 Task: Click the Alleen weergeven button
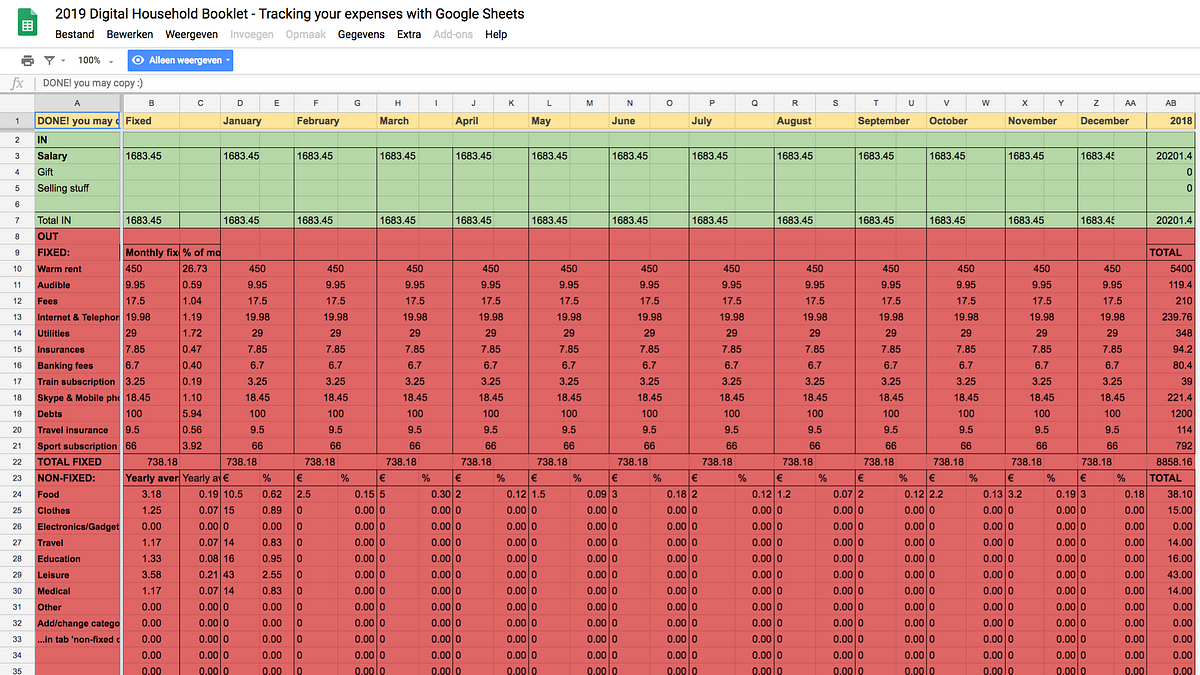(x=180, y=61)
